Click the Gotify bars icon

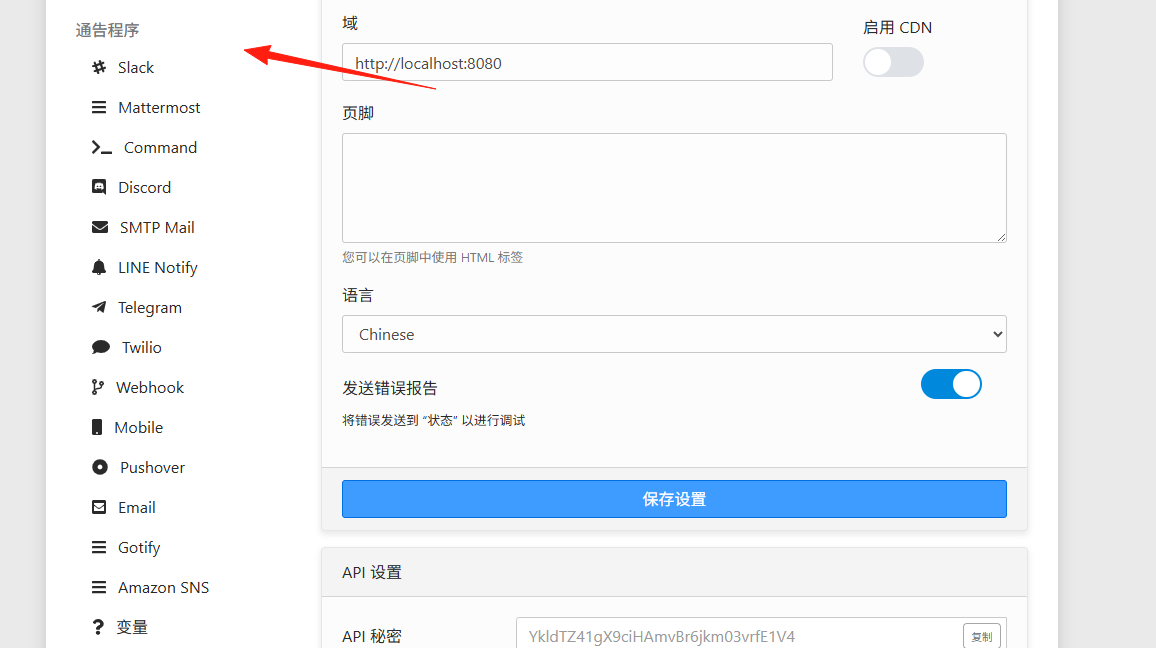pyautogui.click(x=99, y=547)
